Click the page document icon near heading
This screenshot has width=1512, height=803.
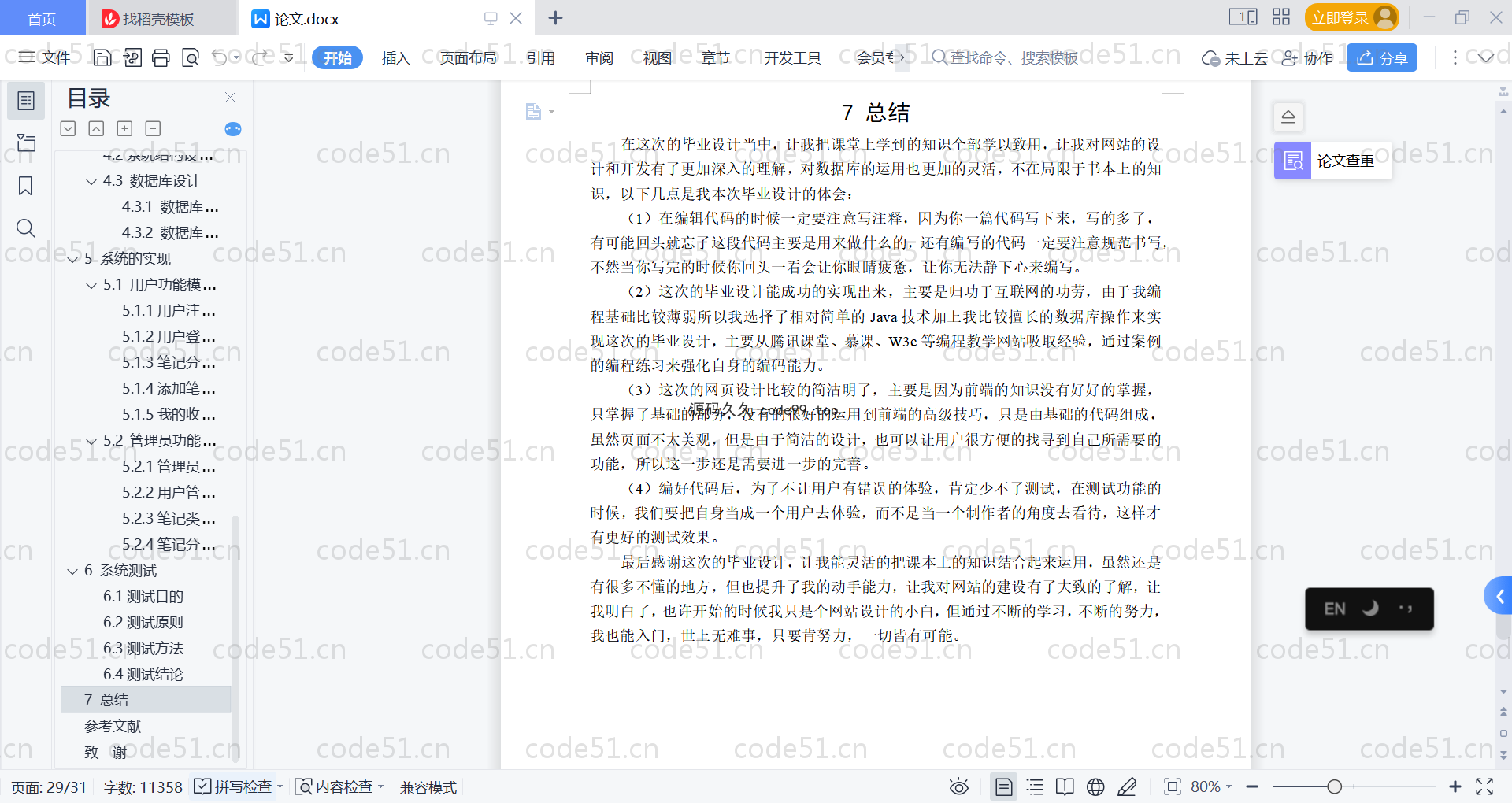point(534,112)
